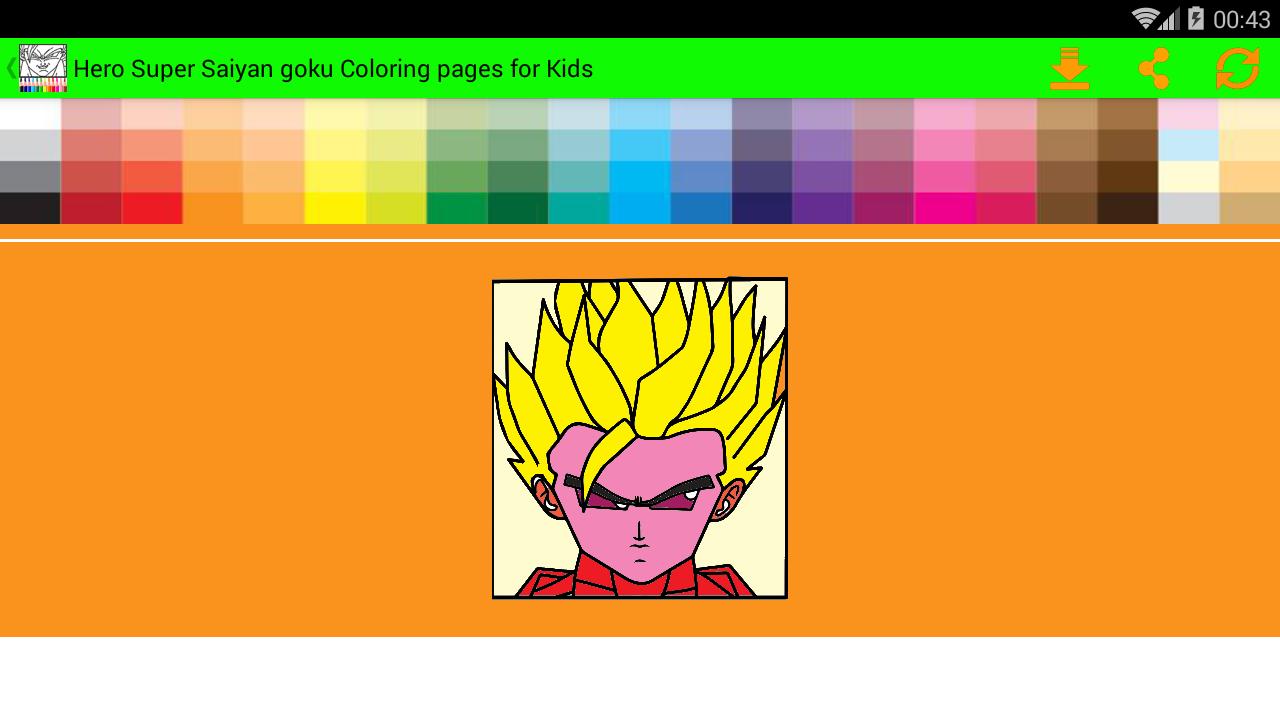Tap the share icon
The width and height of the screenshot is (1280, 720).
click(1154, 69)
